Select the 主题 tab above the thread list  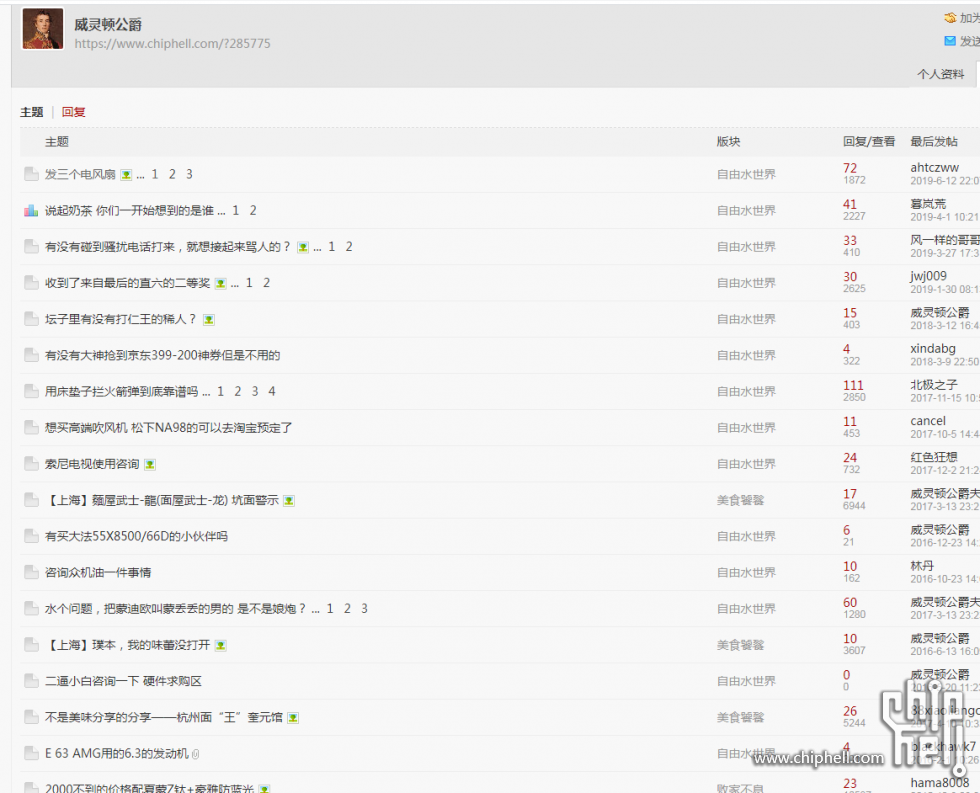pyautogui.click(x=32, y=112)
